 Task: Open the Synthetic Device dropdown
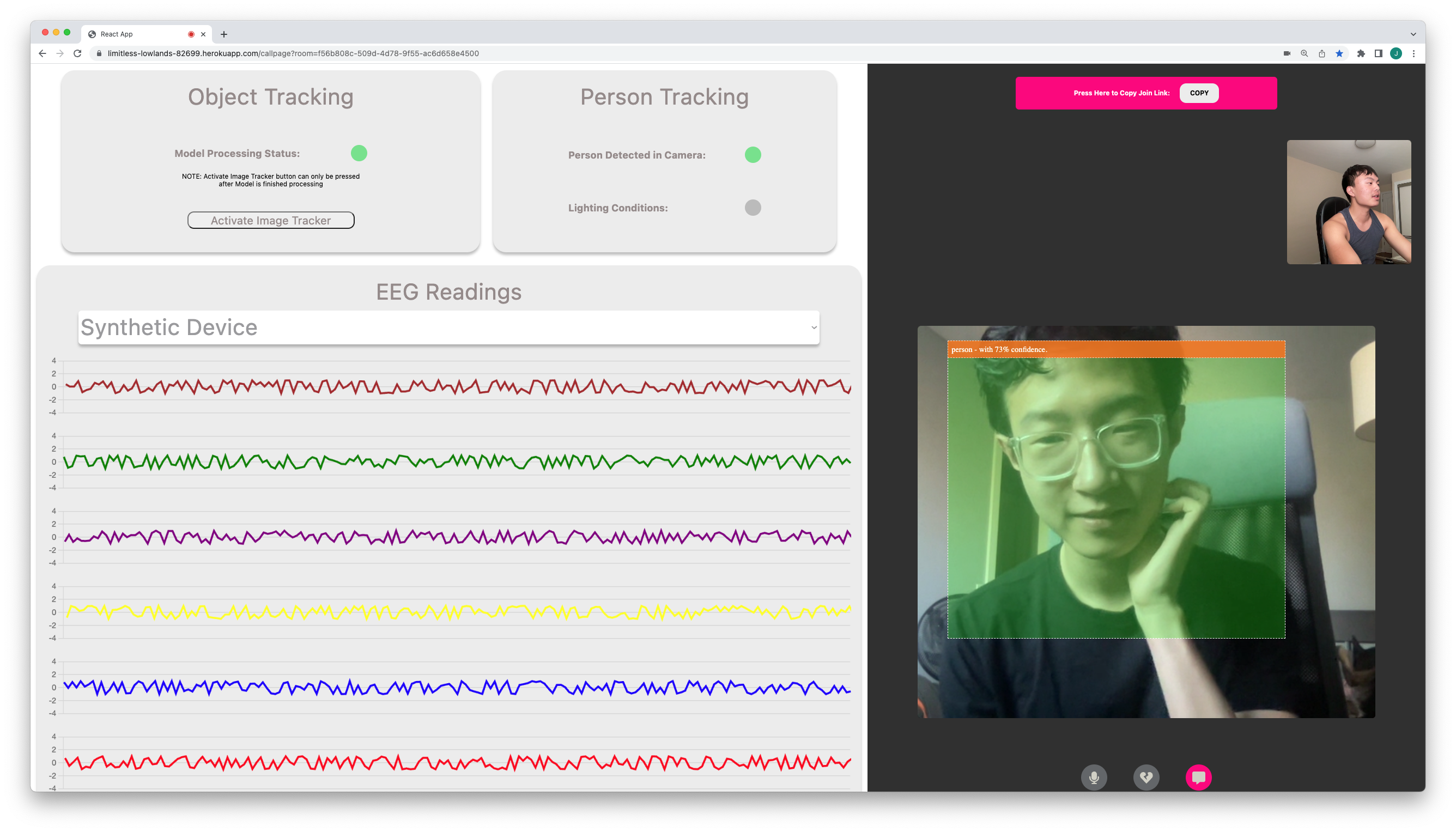448,327
